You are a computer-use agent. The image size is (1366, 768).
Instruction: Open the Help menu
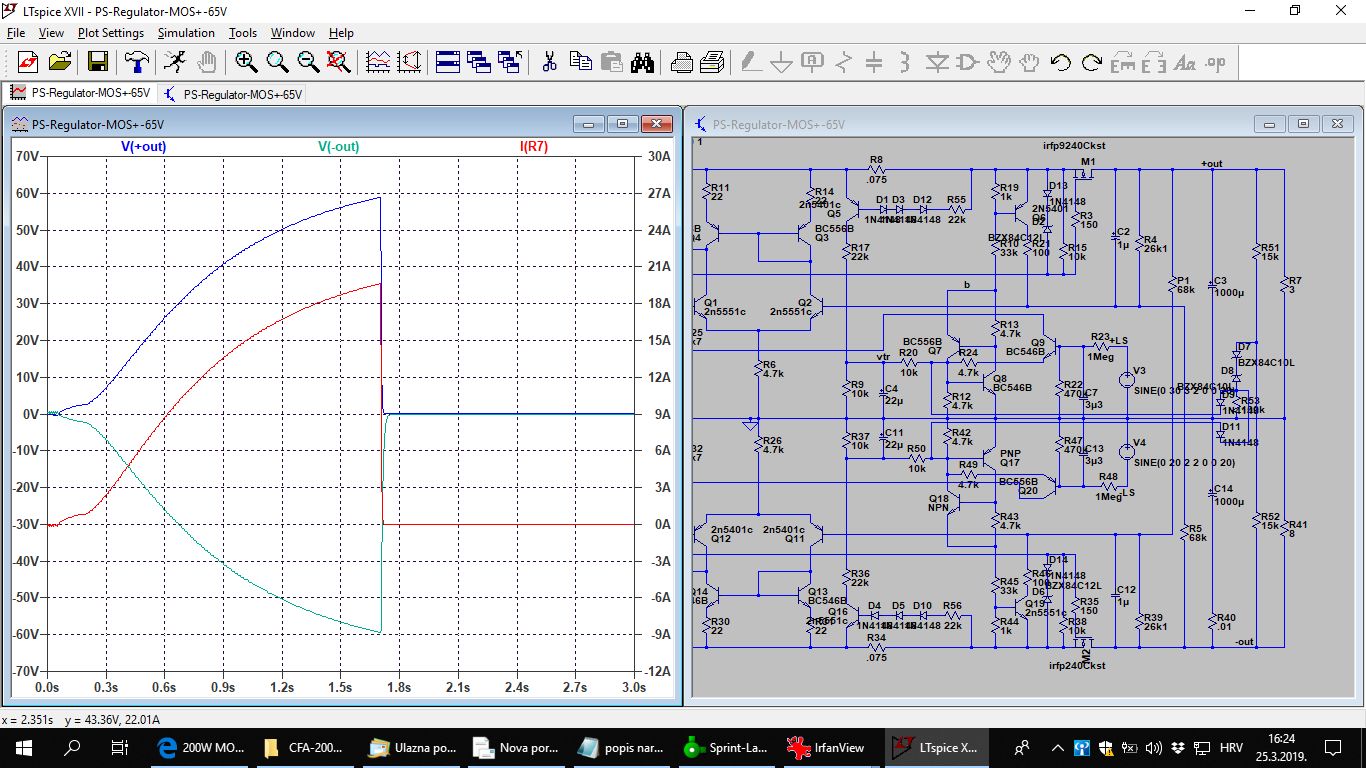(341, 33)
